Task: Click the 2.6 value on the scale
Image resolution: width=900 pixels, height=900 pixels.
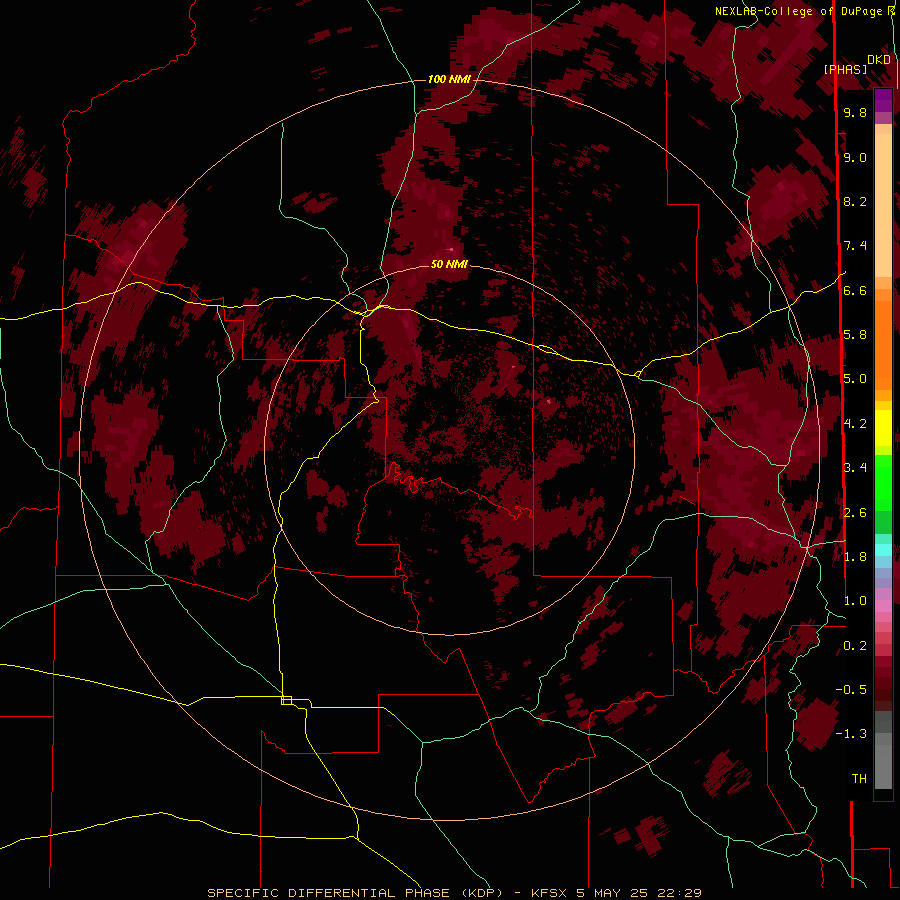Action: [855, 513]
